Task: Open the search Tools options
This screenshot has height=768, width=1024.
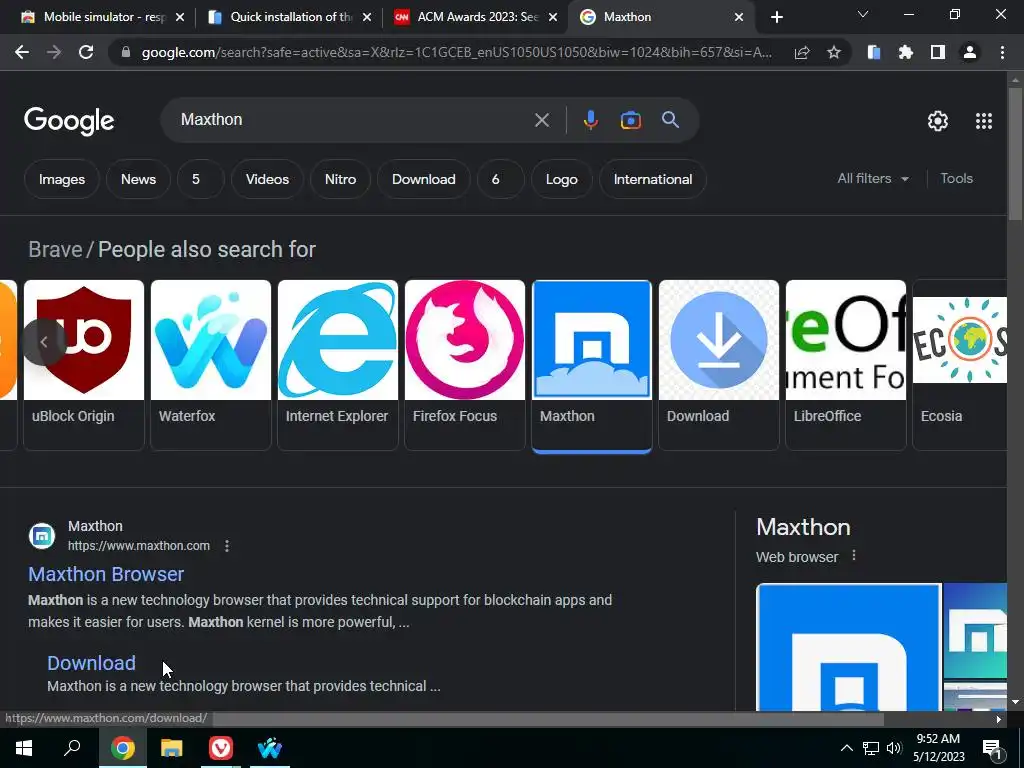Action: click(956, 178)
